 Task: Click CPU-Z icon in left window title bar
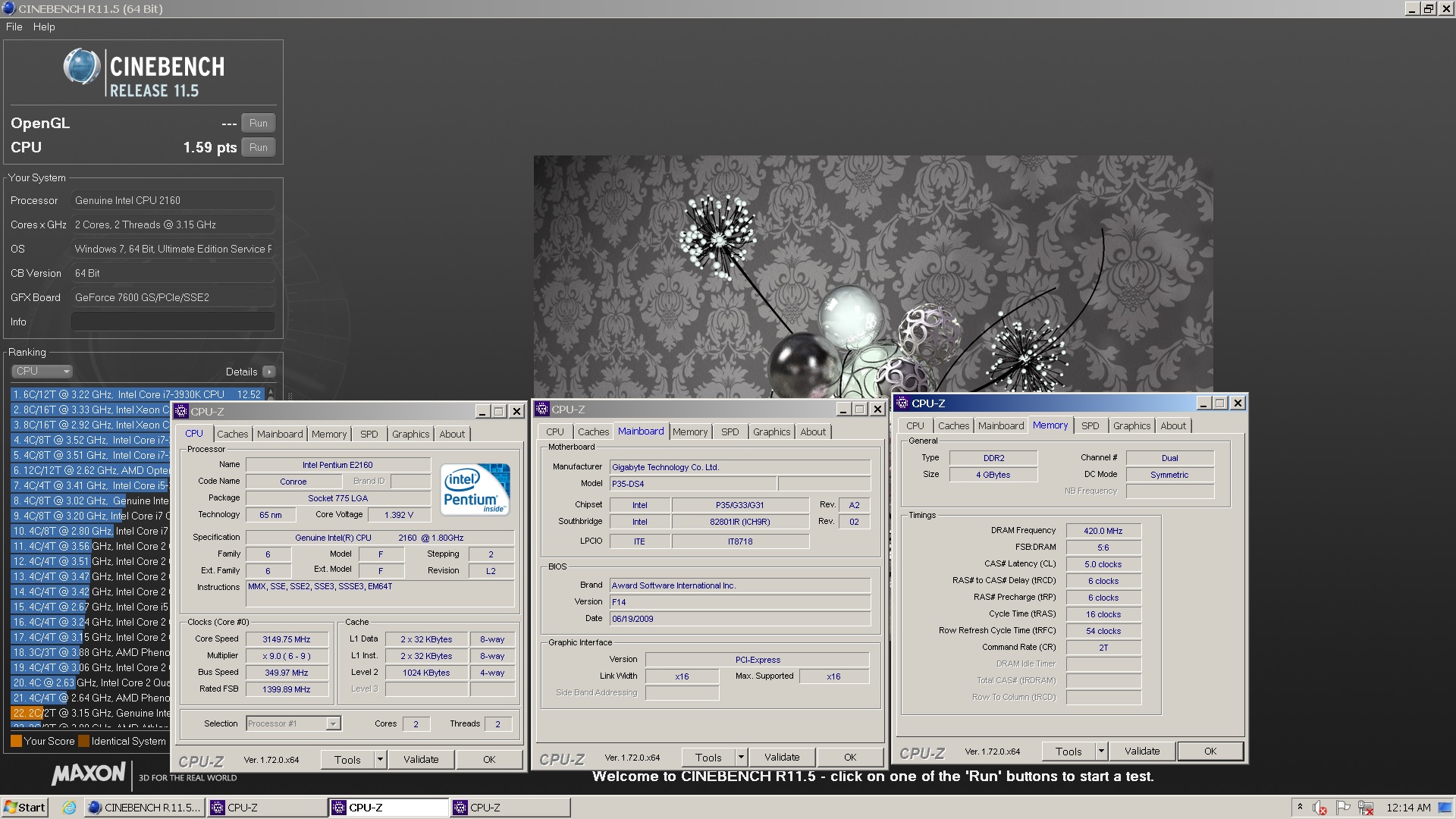[181, 411]
